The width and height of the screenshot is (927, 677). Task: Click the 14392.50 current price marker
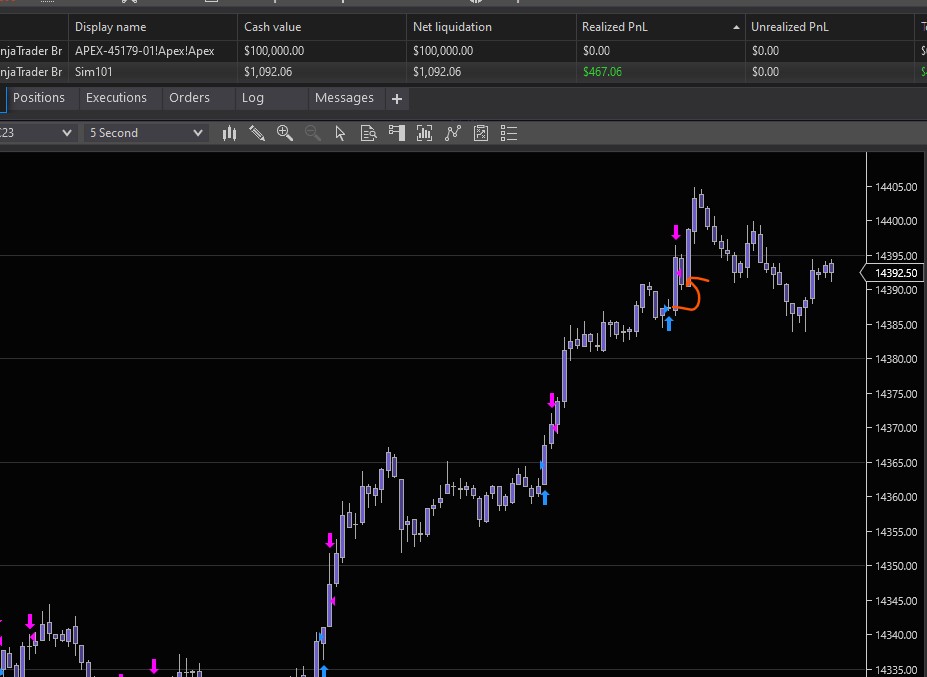coord(895,273)
